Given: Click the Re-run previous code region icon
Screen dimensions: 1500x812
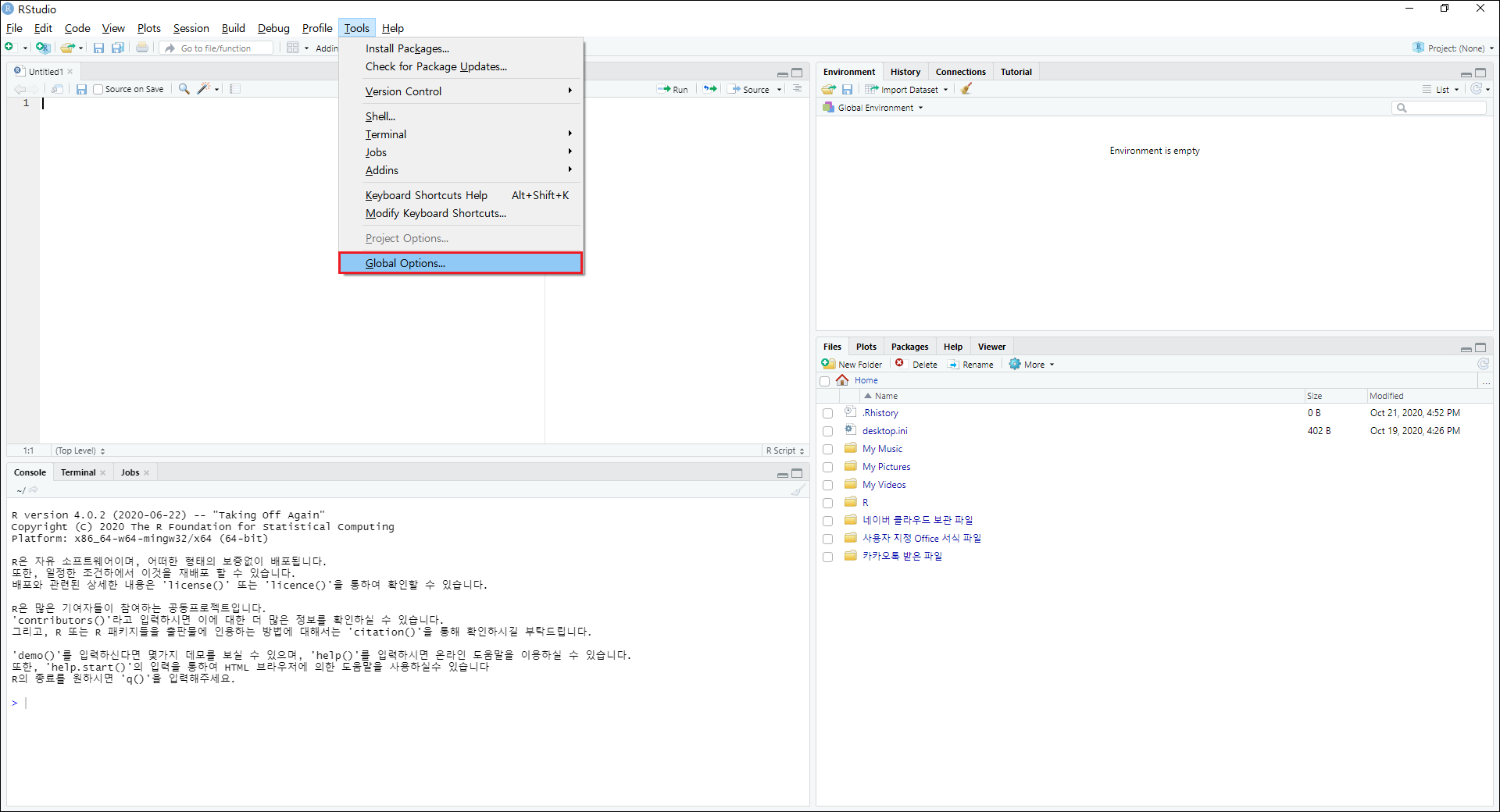Looking at the screenshot, I should (709, 89).
